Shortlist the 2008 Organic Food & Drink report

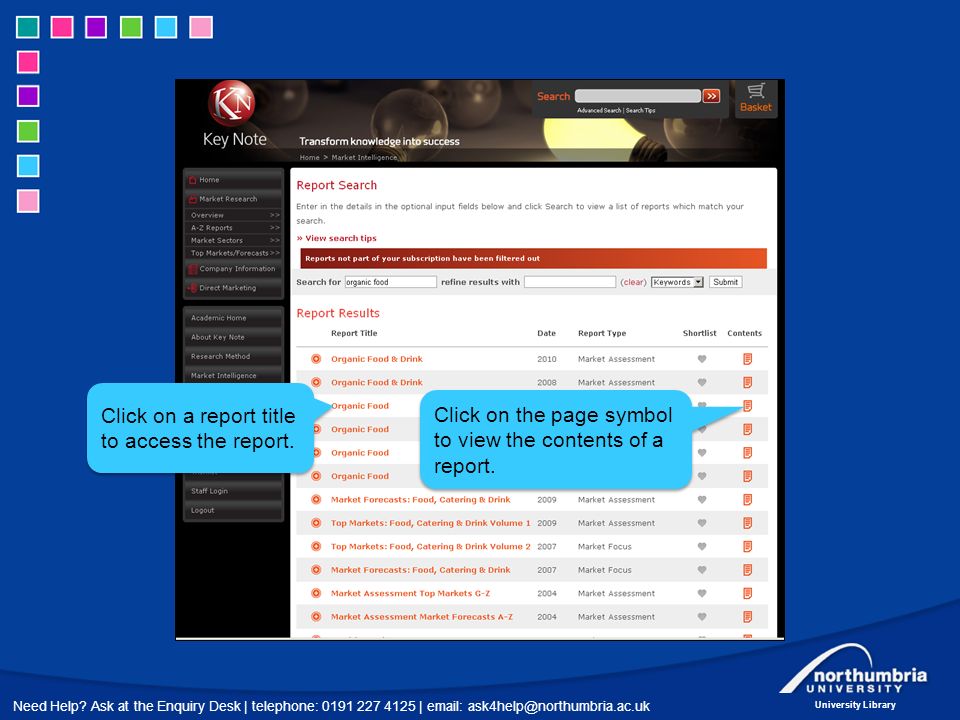[x=702, y=382]
